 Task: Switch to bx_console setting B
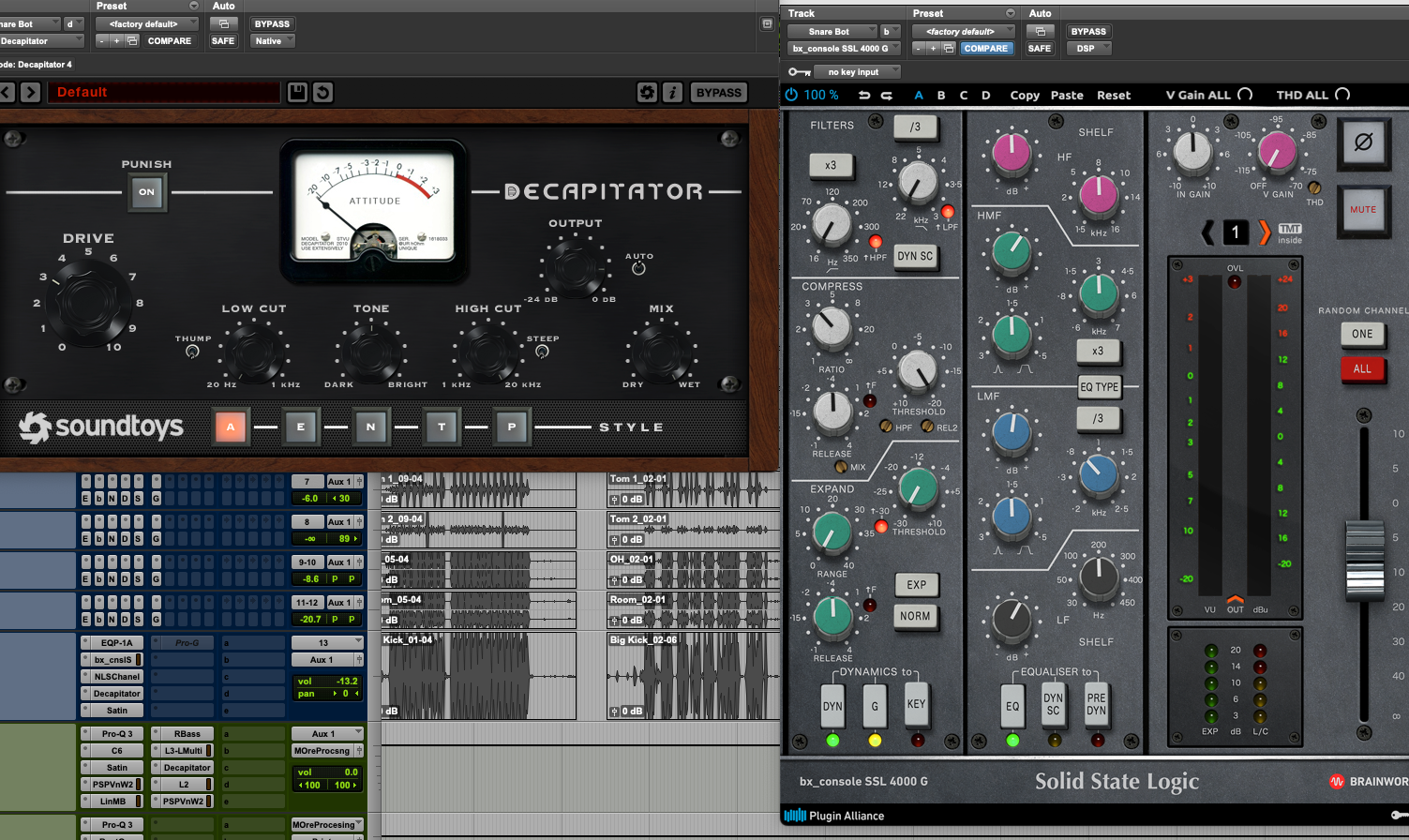click(x=941, y=95)
